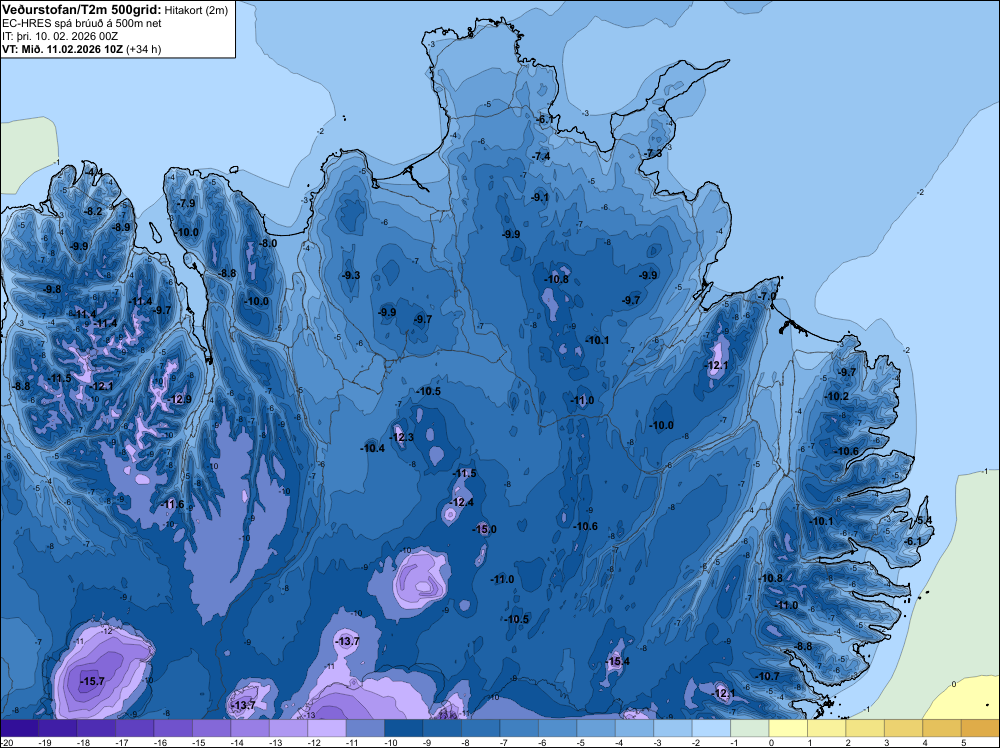Click the legend scale label '-14'
This screenshot has width=1000, height=748.
[x=237, y=742]
